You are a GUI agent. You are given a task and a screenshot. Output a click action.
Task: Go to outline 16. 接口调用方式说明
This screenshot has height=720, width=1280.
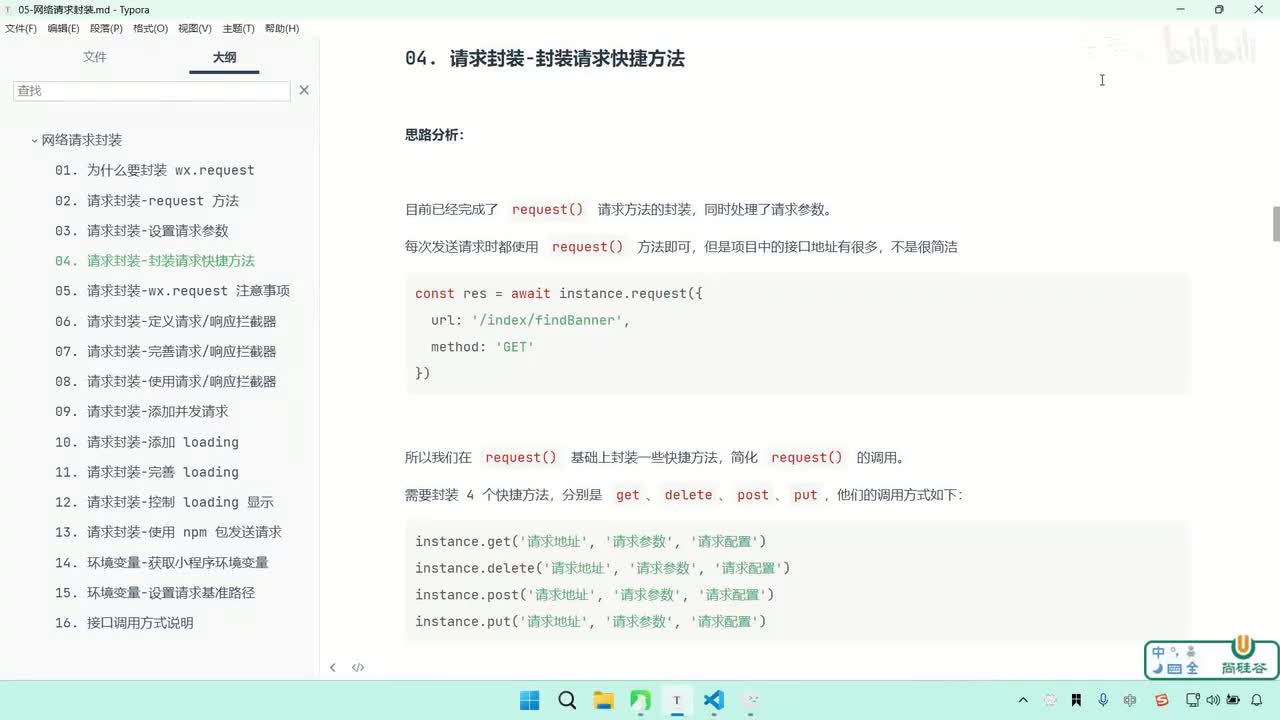pos(124,622)
